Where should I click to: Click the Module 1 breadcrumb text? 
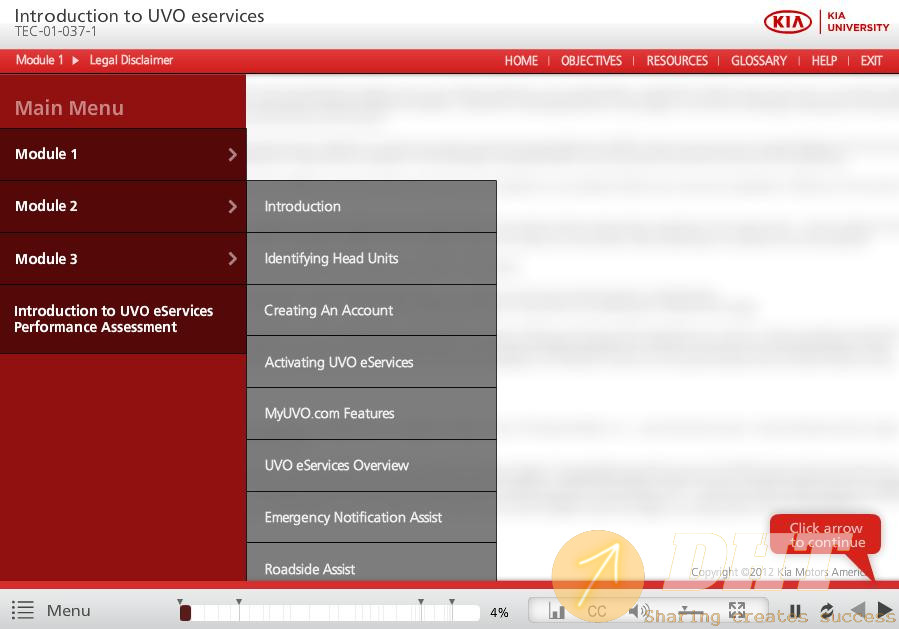coord(40,60)
